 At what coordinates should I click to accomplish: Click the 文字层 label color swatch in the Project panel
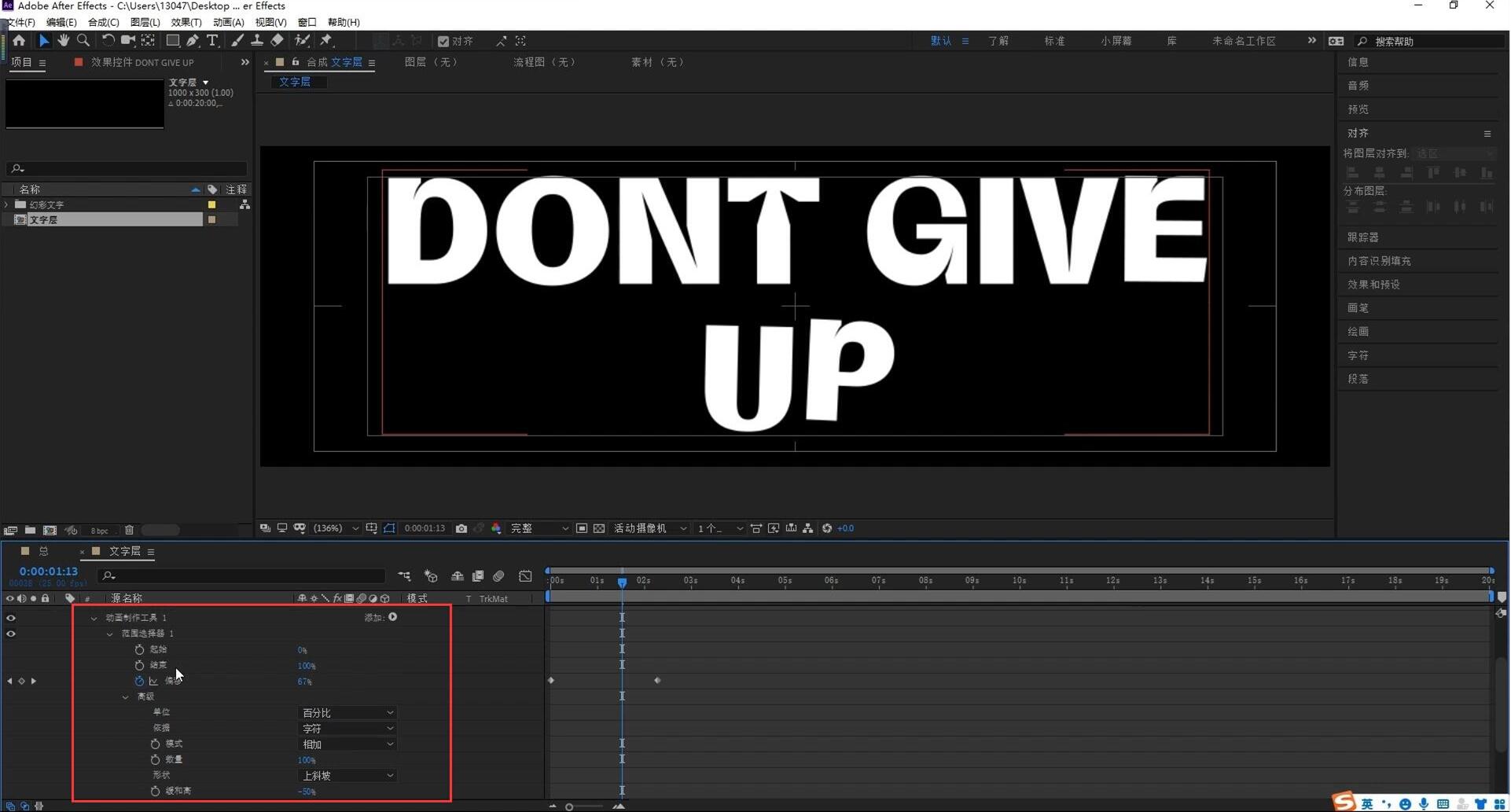click(211, 220)
